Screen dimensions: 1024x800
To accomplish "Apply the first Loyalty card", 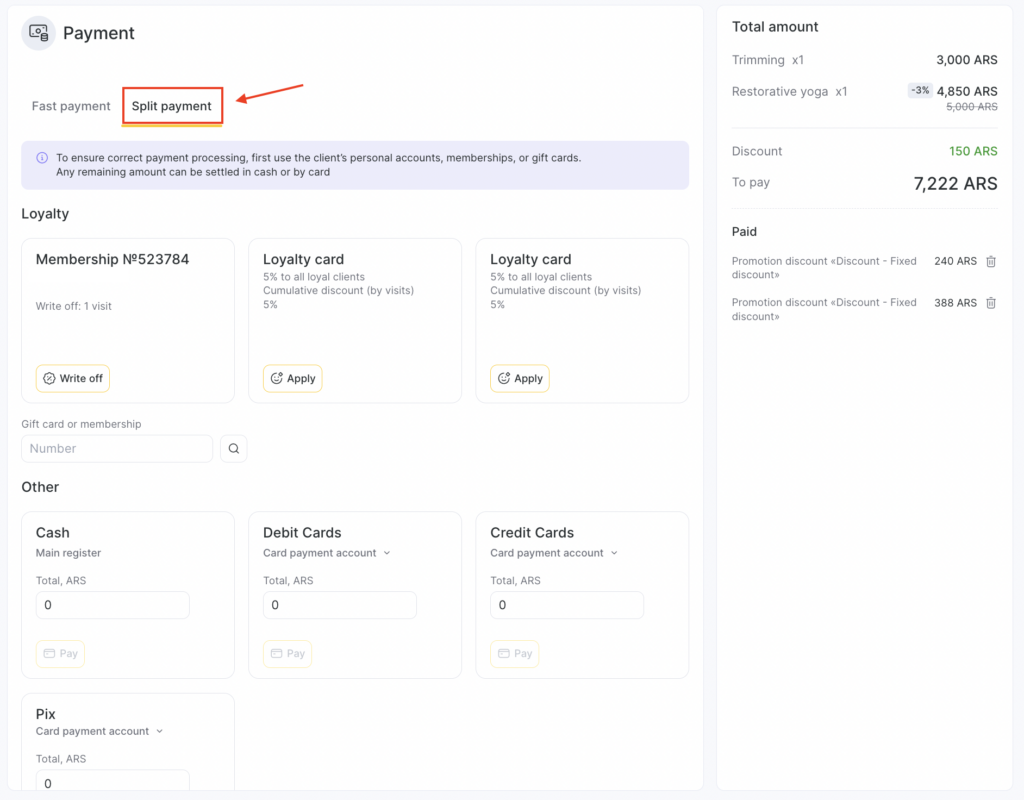I will coord(292,379).
